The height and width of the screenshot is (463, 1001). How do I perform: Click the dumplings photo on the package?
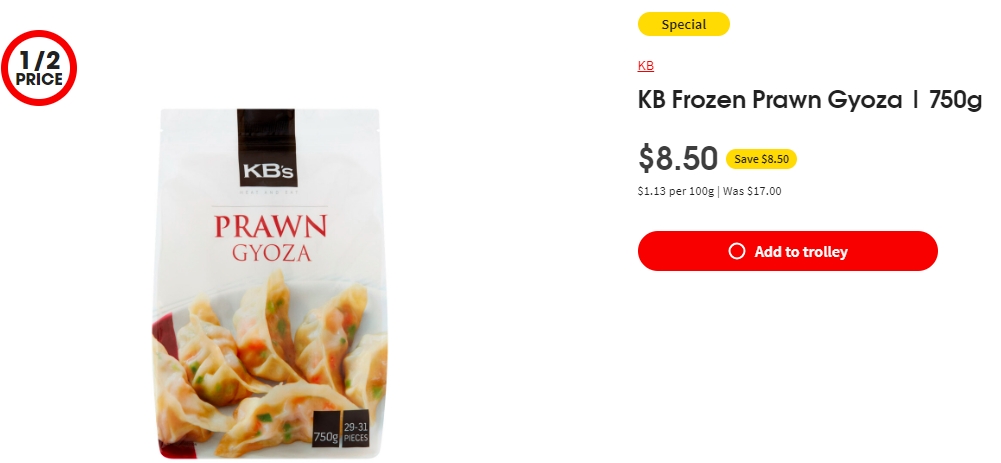pos(269,364)
